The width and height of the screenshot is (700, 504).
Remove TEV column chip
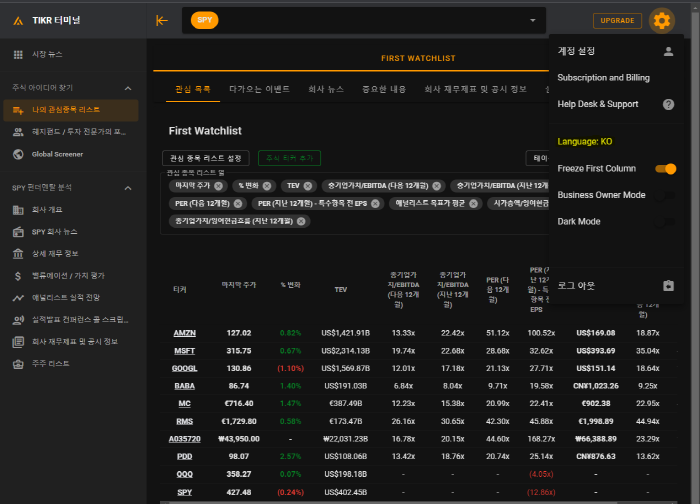tap(308, 186)
